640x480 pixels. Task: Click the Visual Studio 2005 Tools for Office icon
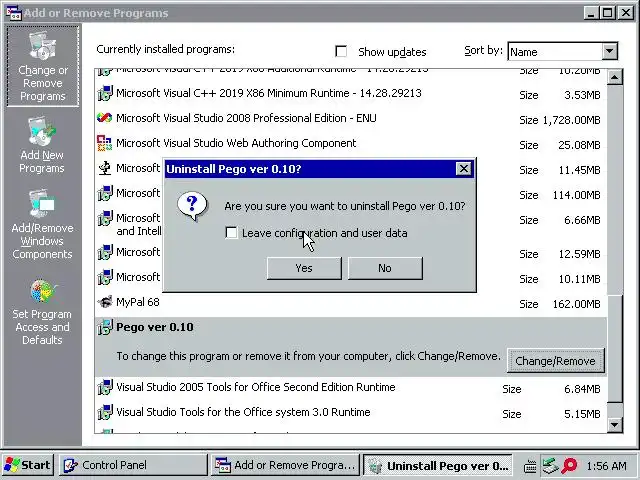pyautogui.click(x=105, y=387)
